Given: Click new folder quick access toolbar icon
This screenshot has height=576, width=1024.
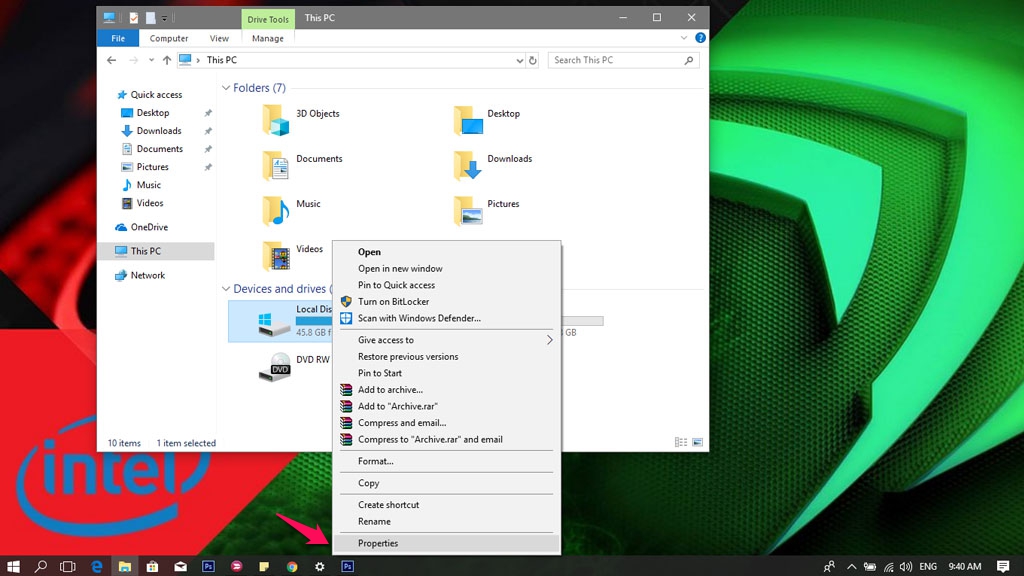Looking at the screenshot, I should (150, 18).
